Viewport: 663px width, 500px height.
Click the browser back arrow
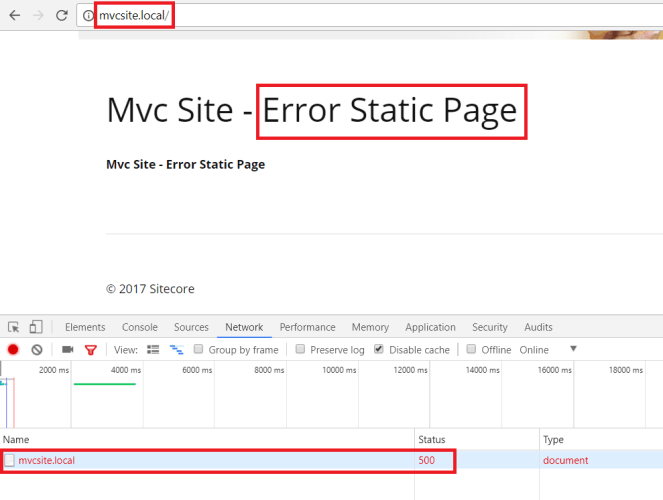pyautogui.click(x=14, y=16)
